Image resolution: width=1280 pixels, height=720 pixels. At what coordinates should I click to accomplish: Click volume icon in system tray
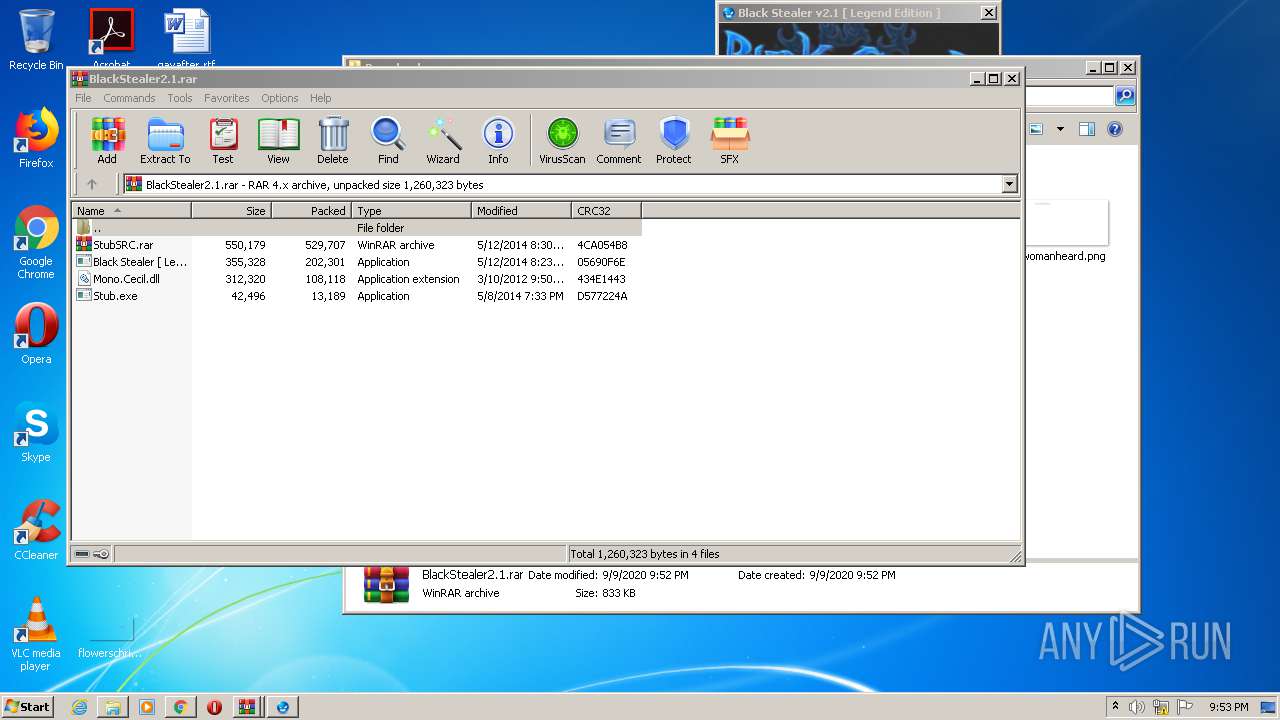(x=1137, y=707)
